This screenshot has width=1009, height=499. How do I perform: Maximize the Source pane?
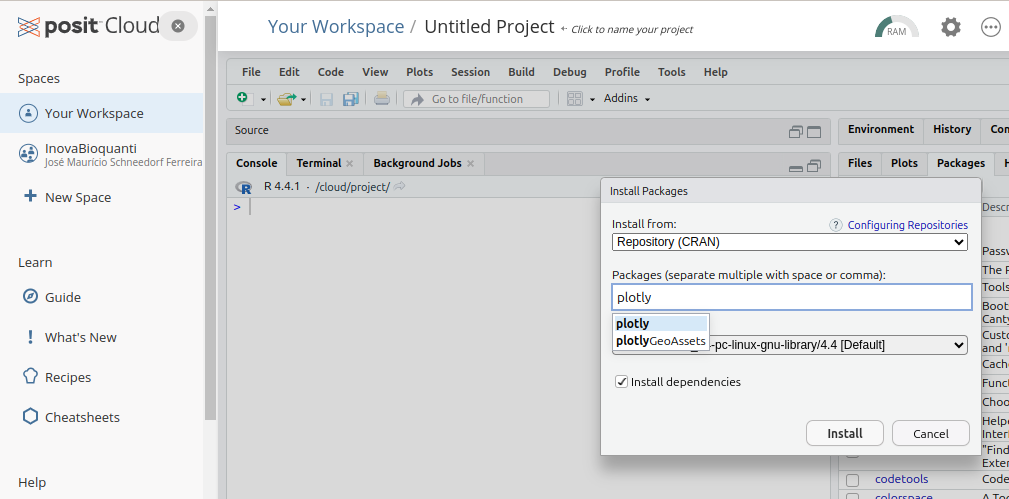coord(814,132)
